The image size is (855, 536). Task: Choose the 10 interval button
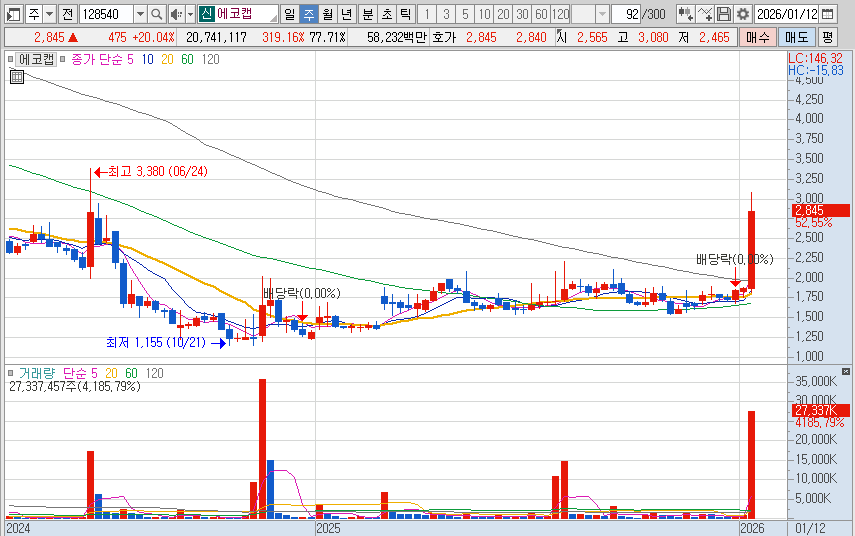pyautogui.click(x=484, y=14)
